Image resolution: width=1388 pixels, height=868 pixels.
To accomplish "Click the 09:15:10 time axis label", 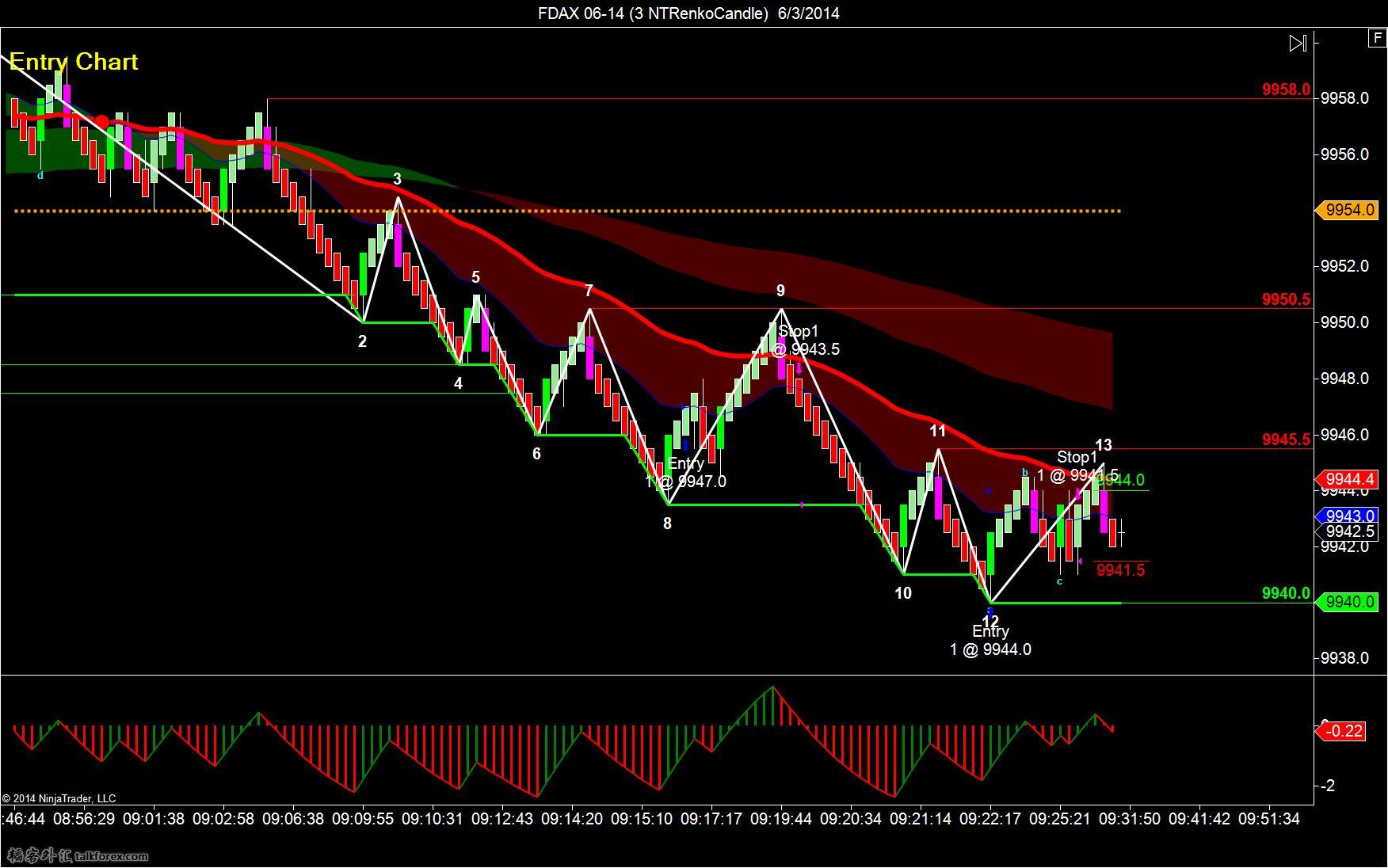I will (642, 819).
